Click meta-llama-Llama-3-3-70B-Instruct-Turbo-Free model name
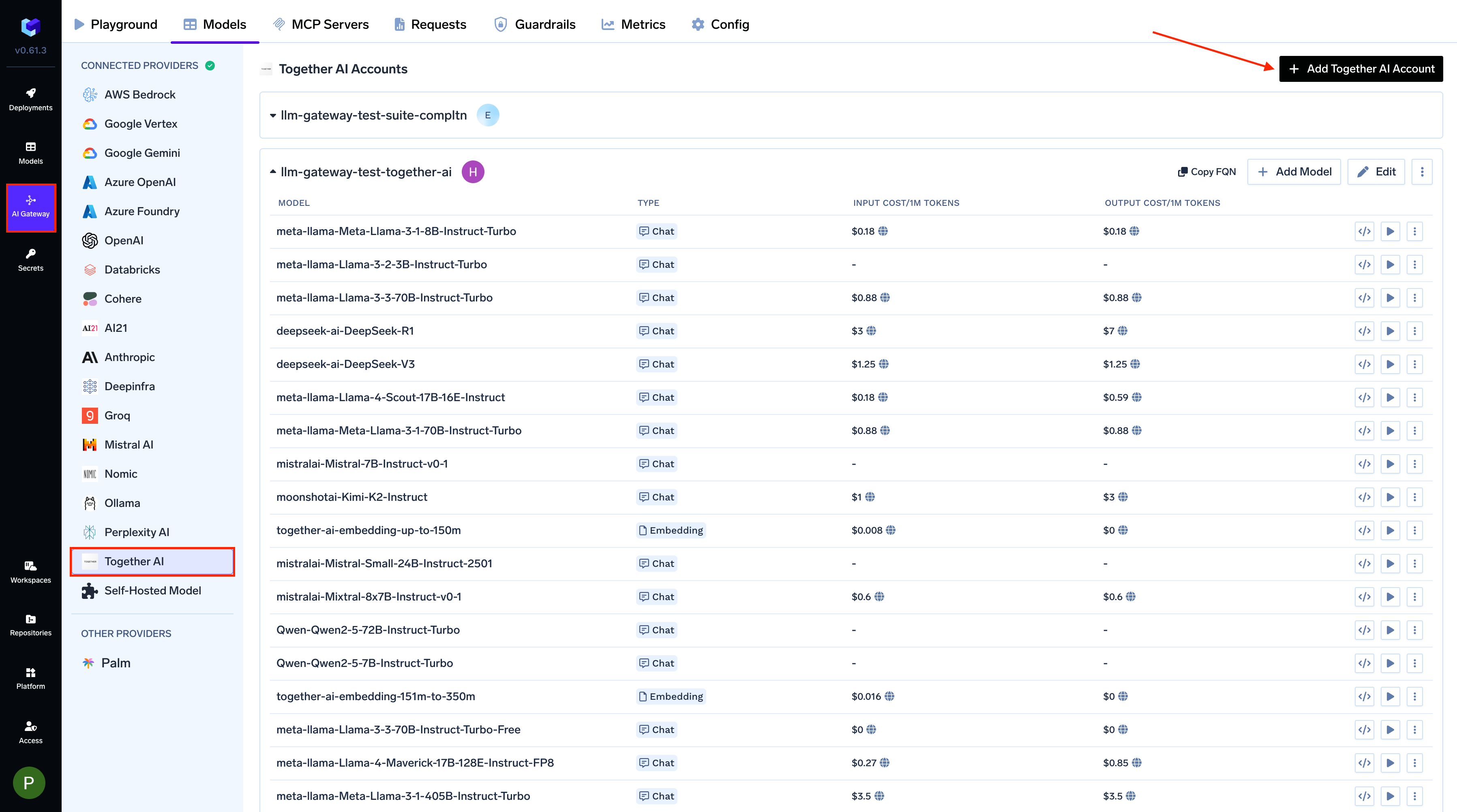The image size is (1457, 812). 398,729
